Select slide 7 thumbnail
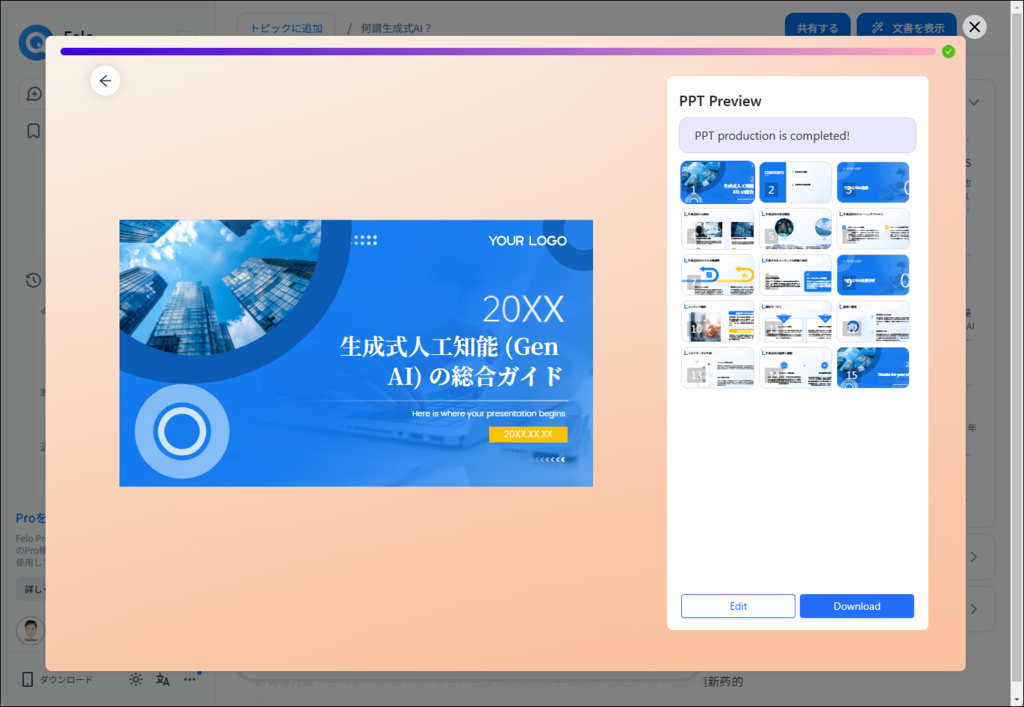The image size is (1024, 707). tap(718, 275)
